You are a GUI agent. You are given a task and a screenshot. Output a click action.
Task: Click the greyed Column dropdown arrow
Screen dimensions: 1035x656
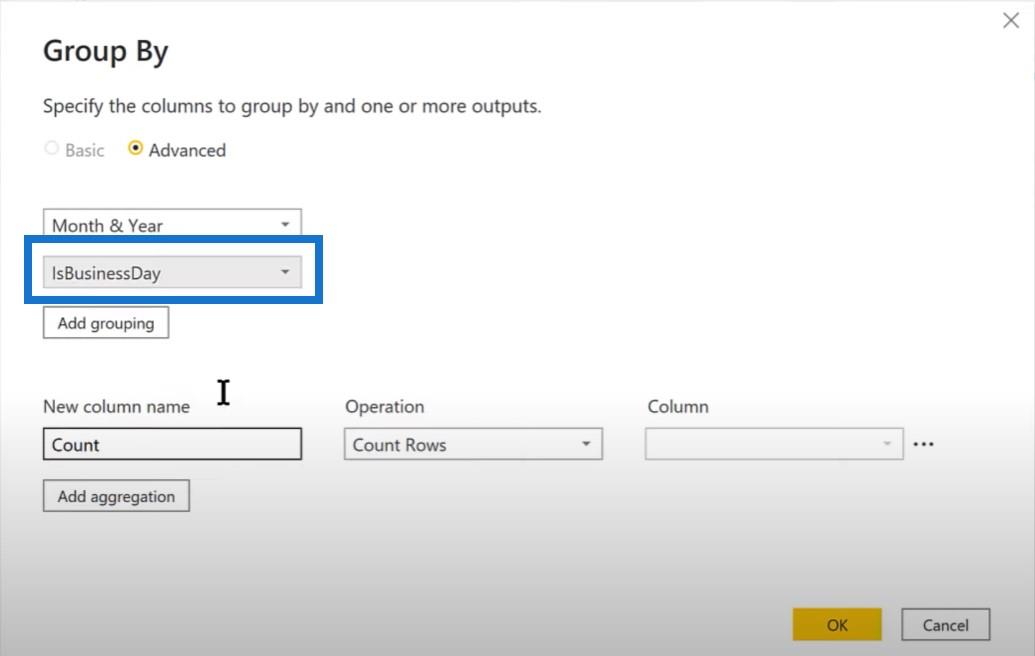pyautogui.click(x=887, y=443)
